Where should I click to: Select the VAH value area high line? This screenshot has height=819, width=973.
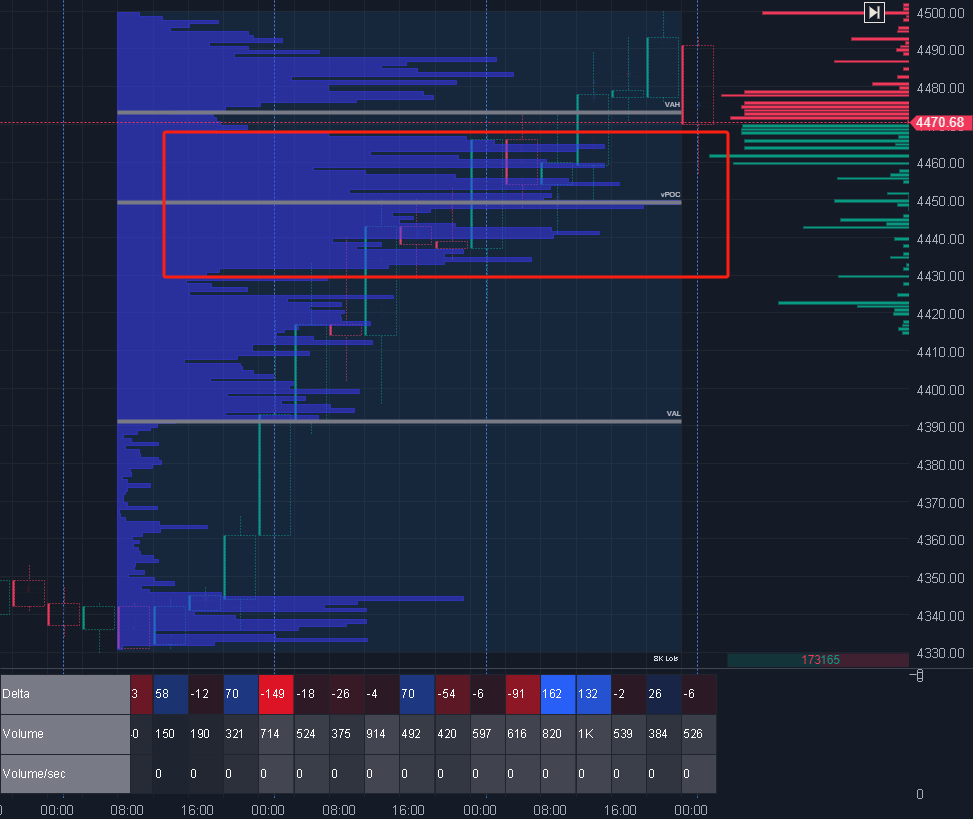click(400, 112)
